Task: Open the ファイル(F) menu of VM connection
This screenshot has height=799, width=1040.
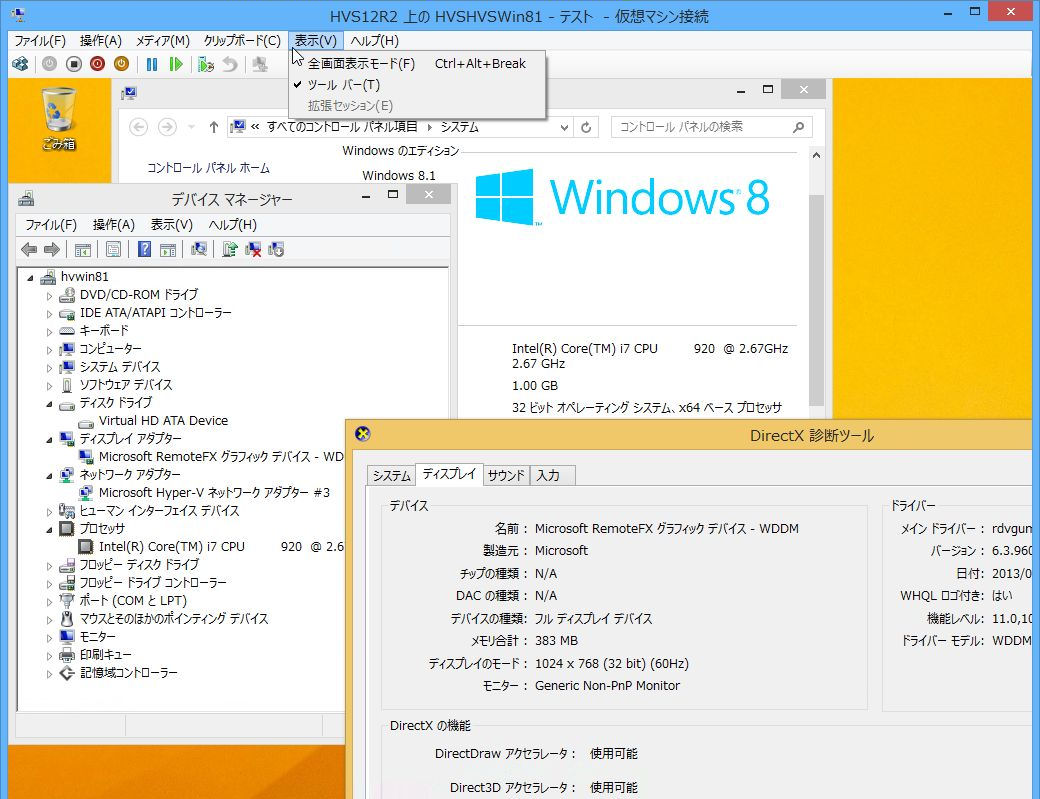Action: 40,41
